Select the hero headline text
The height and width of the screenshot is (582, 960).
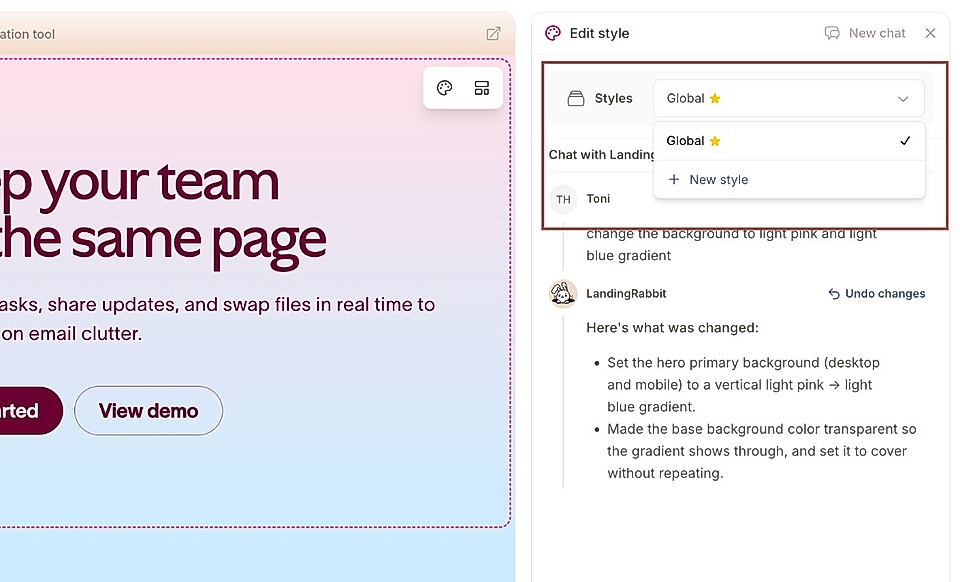pos(160,210)
